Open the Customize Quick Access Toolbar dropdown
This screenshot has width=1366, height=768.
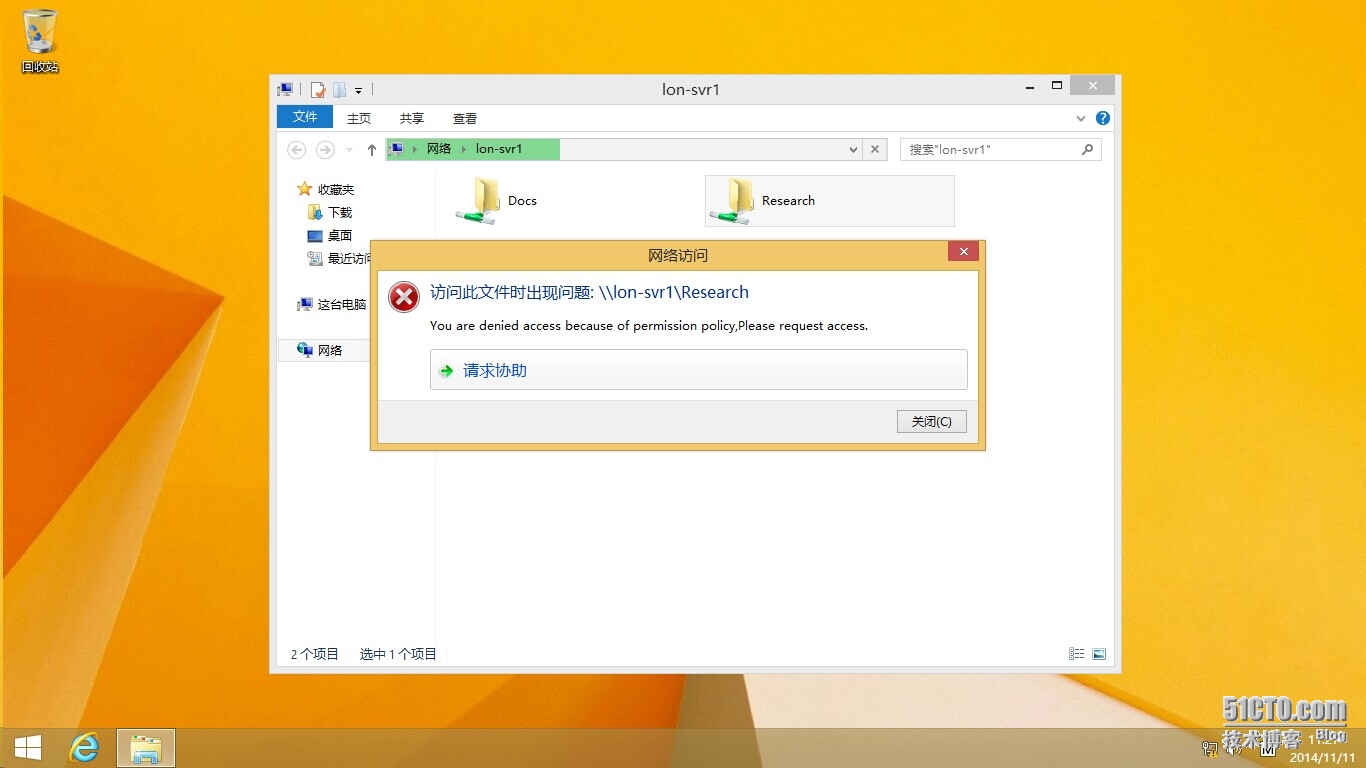tap(358, 91)
